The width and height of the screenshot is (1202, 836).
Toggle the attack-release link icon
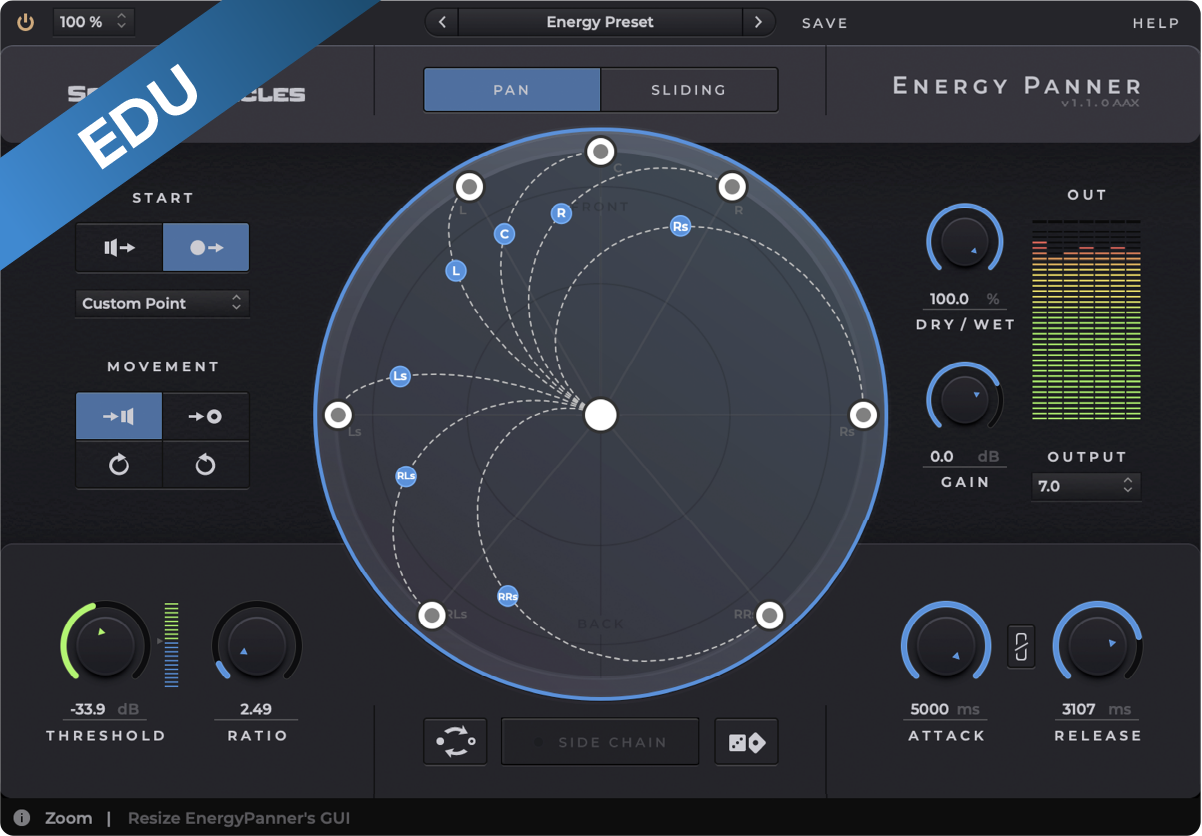[x=1021, y=645]
